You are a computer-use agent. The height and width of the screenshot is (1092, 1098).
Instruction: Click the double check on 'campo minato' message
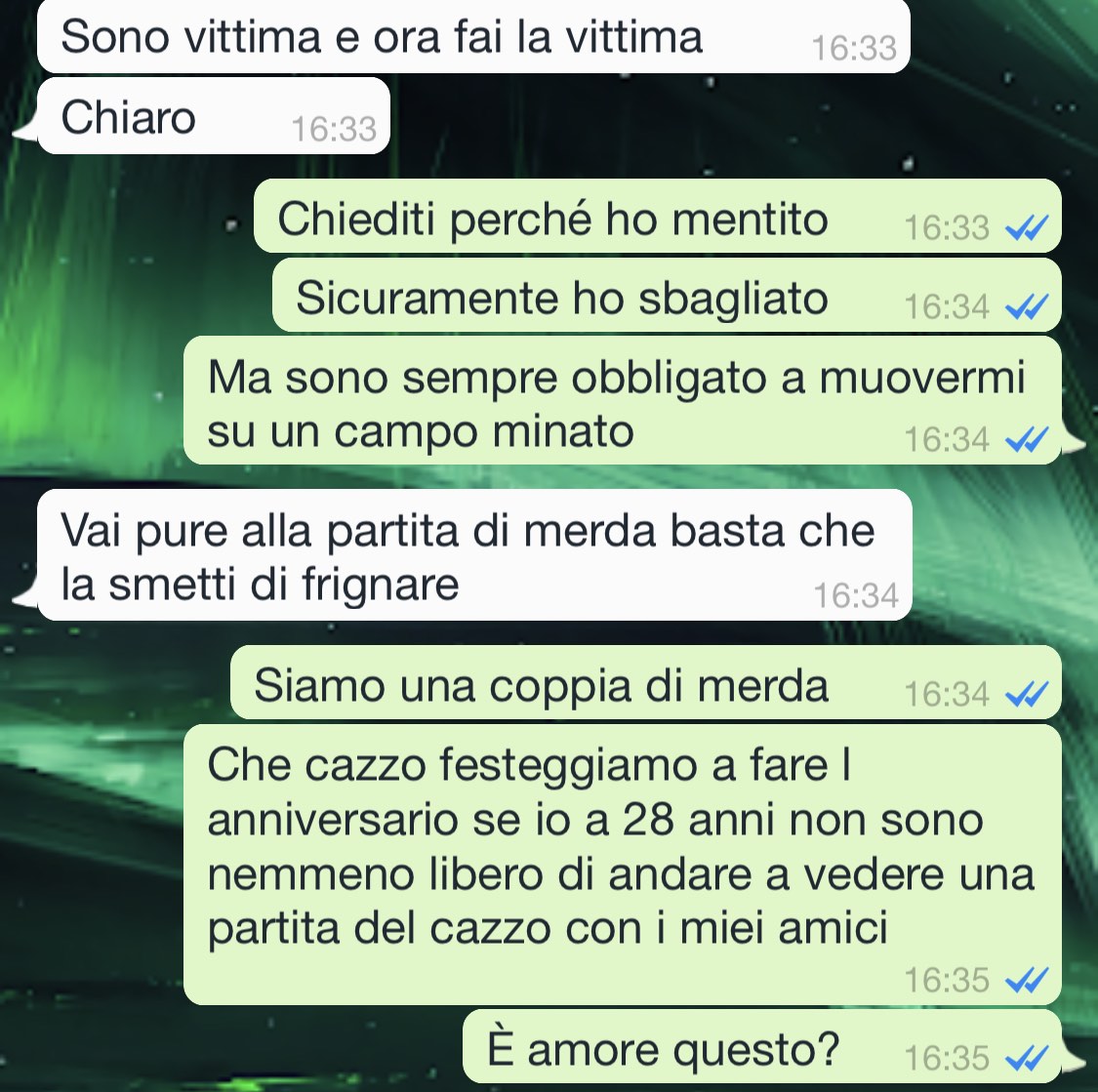(1027, 439)
